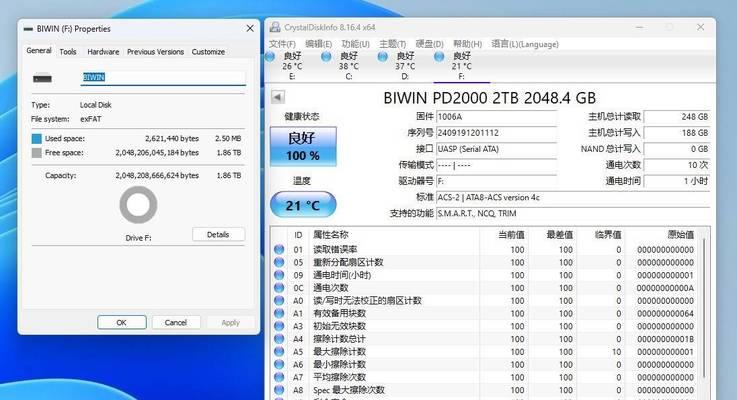The width and height of the screenshot is (737, 400).
Task: Click the blue Used space swatch
Action: 37,139
